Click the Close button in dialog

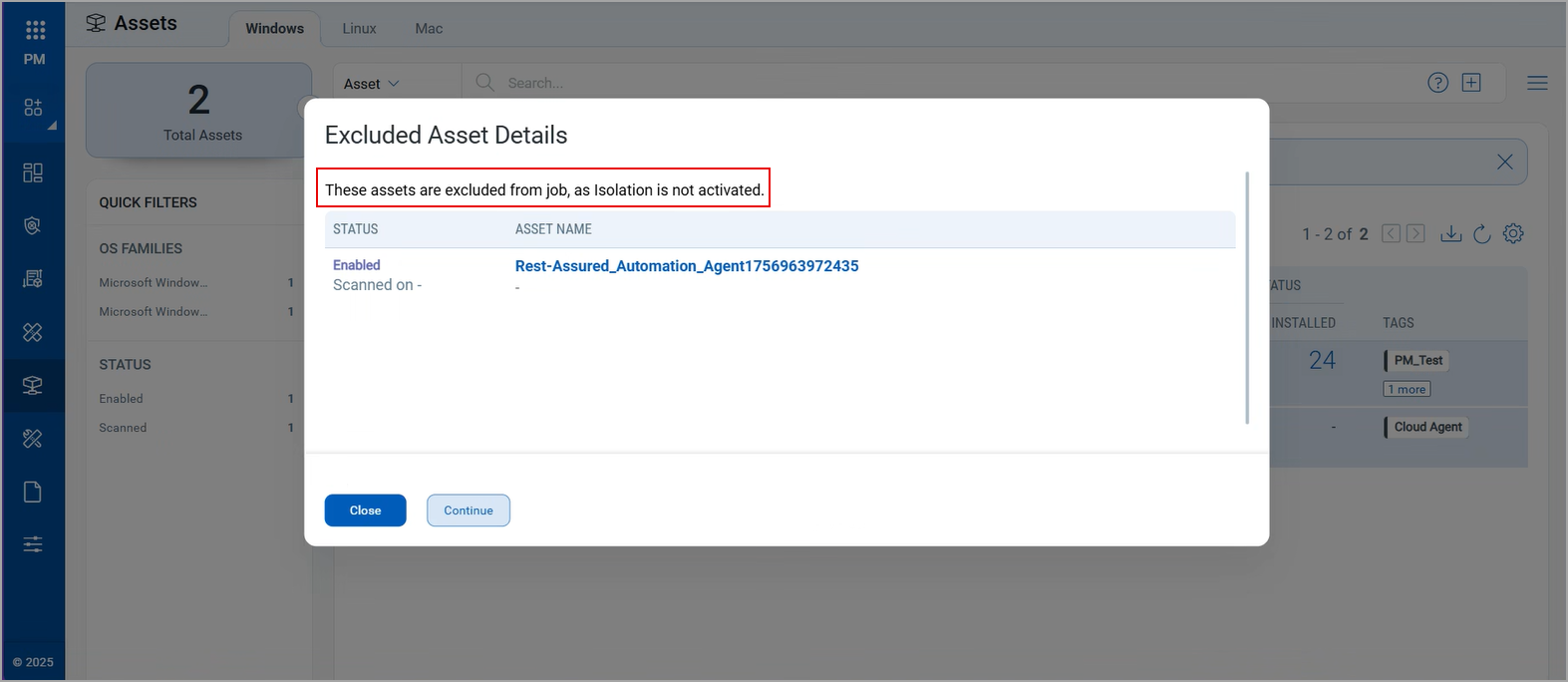(x=365, y=511)
